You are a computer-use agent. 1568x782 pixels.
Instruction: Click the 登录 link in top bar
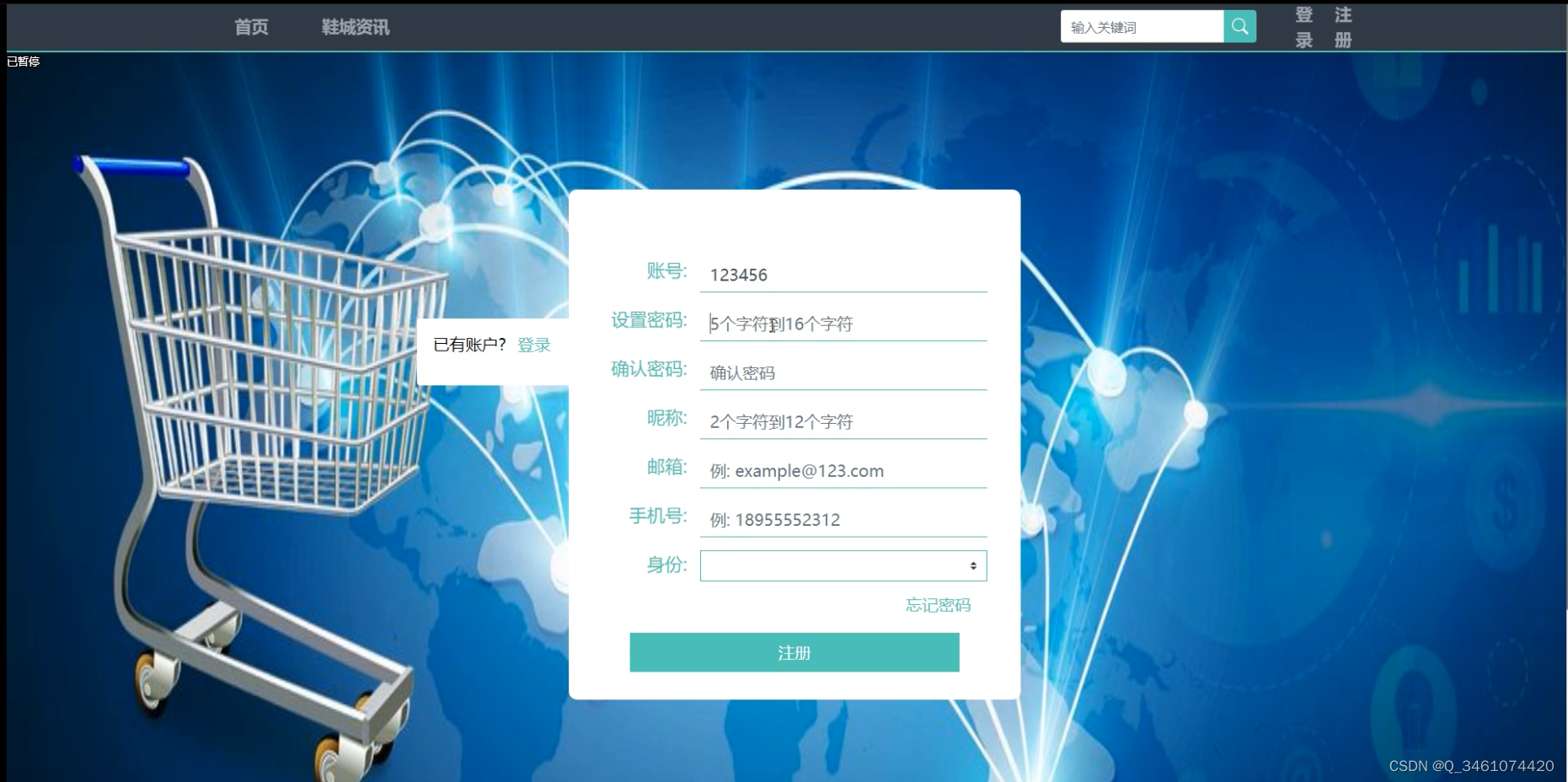coord(1304,27)
